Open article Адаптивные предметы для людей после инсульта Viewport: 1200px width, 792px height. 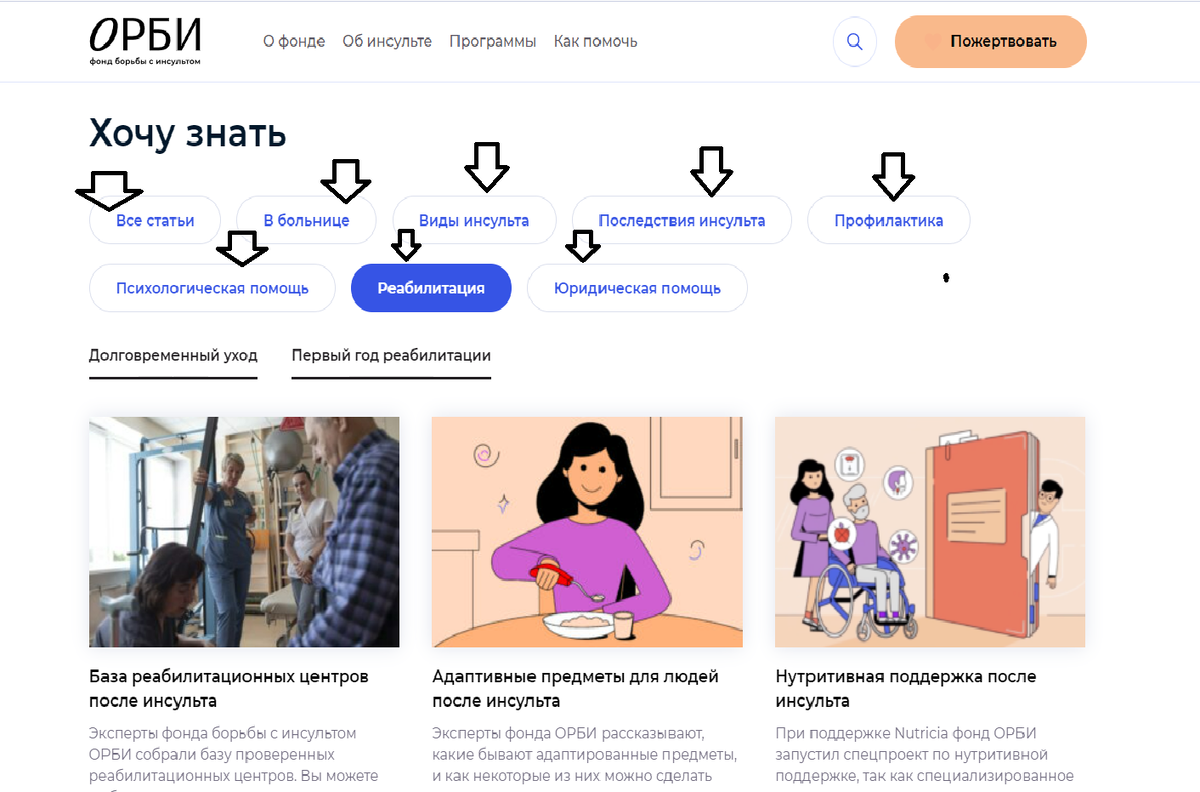tap(575, 689)
